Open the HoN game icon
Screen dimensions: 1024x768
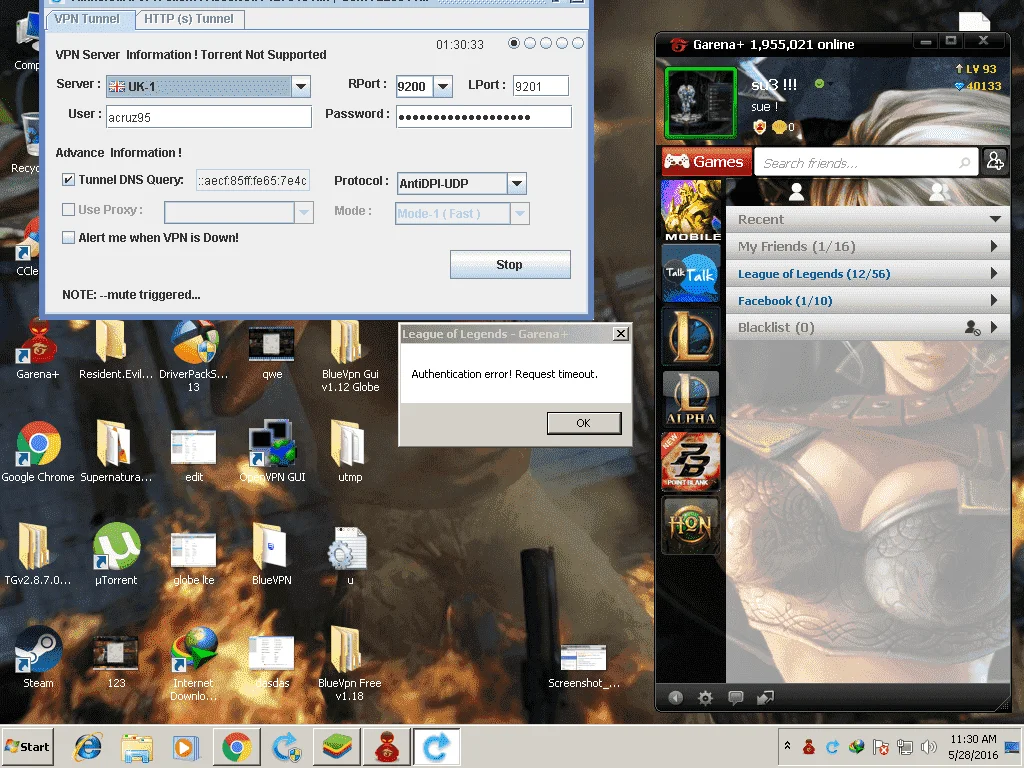pos(691,525)
